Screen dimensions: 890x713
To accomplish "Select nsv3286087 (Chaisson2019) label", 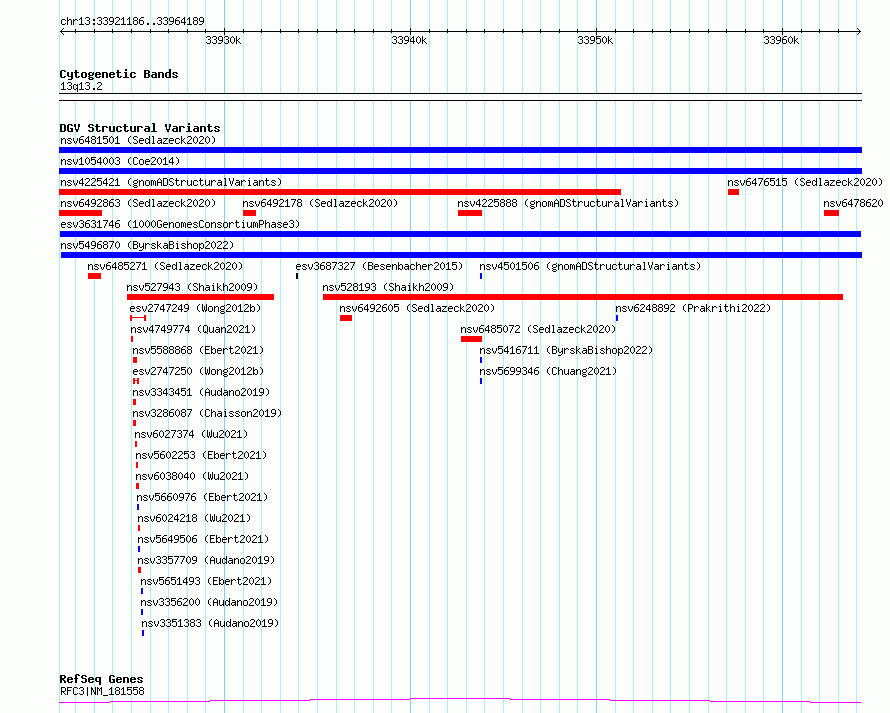I will (207, 413).
